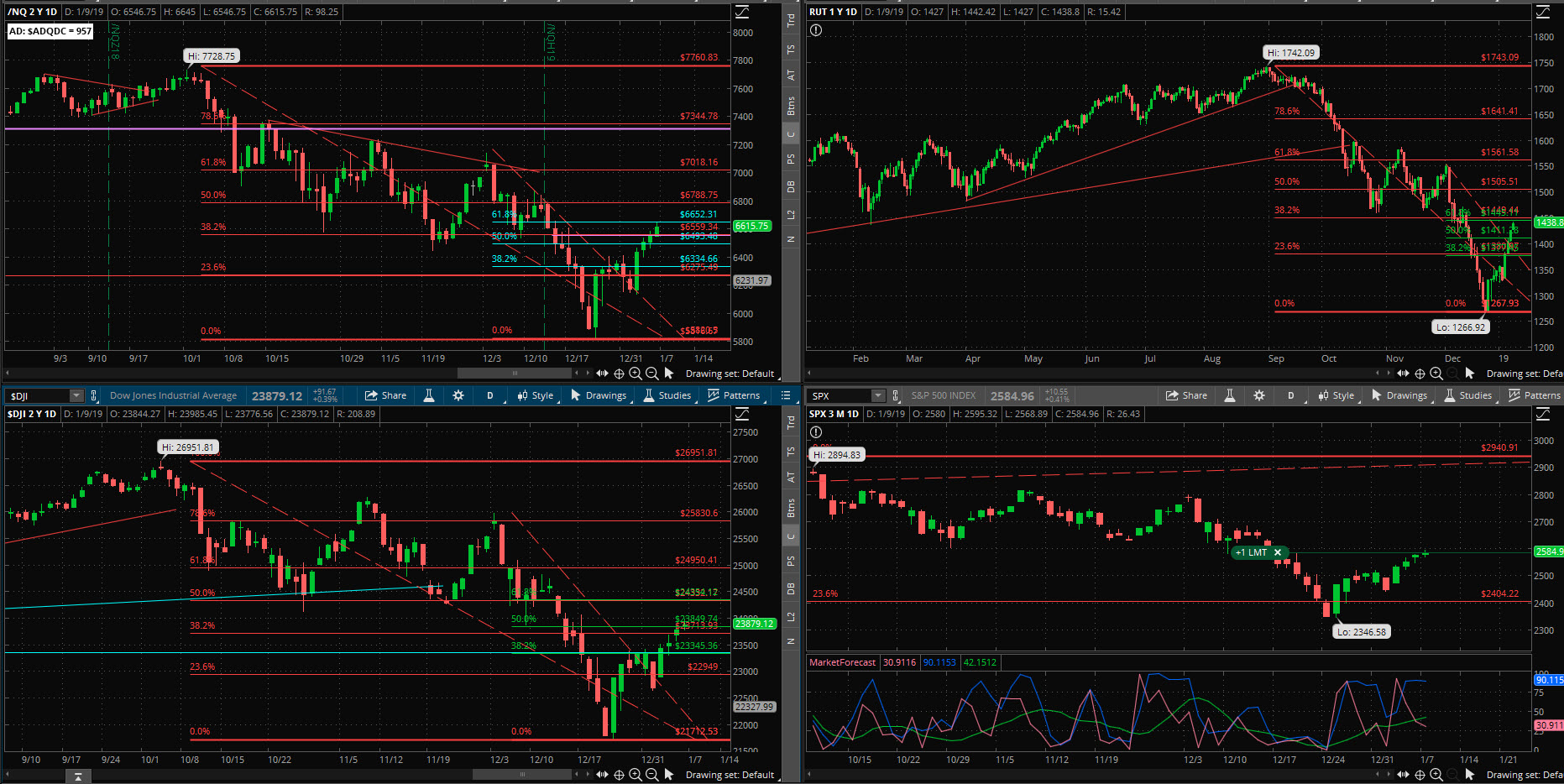Click zoom in magnifier under RUT chart

point(1436,374)
